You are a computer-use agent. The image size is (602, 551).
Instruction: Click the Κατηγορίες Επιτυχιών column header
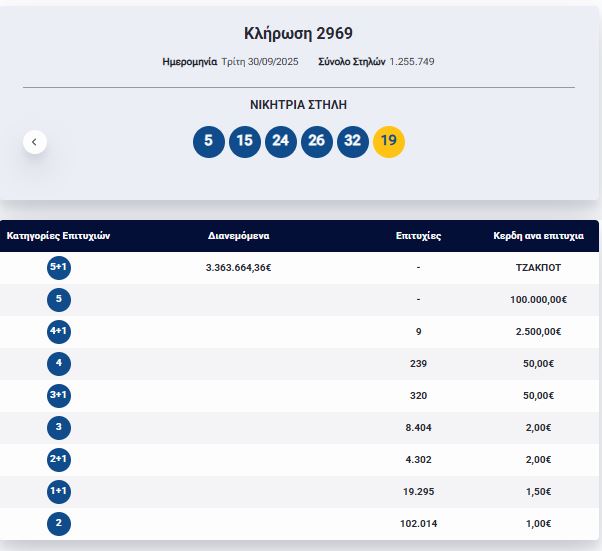[x=58, y=236]
